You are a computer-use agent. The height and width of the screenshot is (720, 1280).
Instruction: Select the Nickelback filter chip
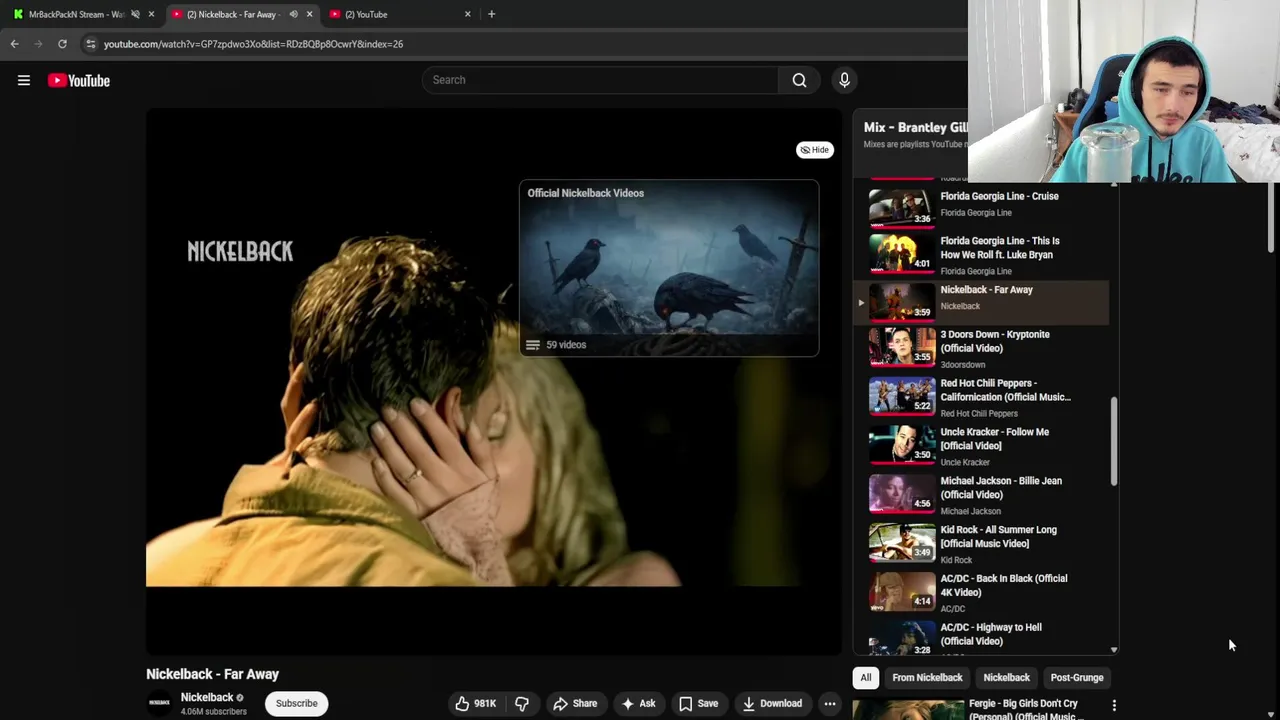[1006, 678]
